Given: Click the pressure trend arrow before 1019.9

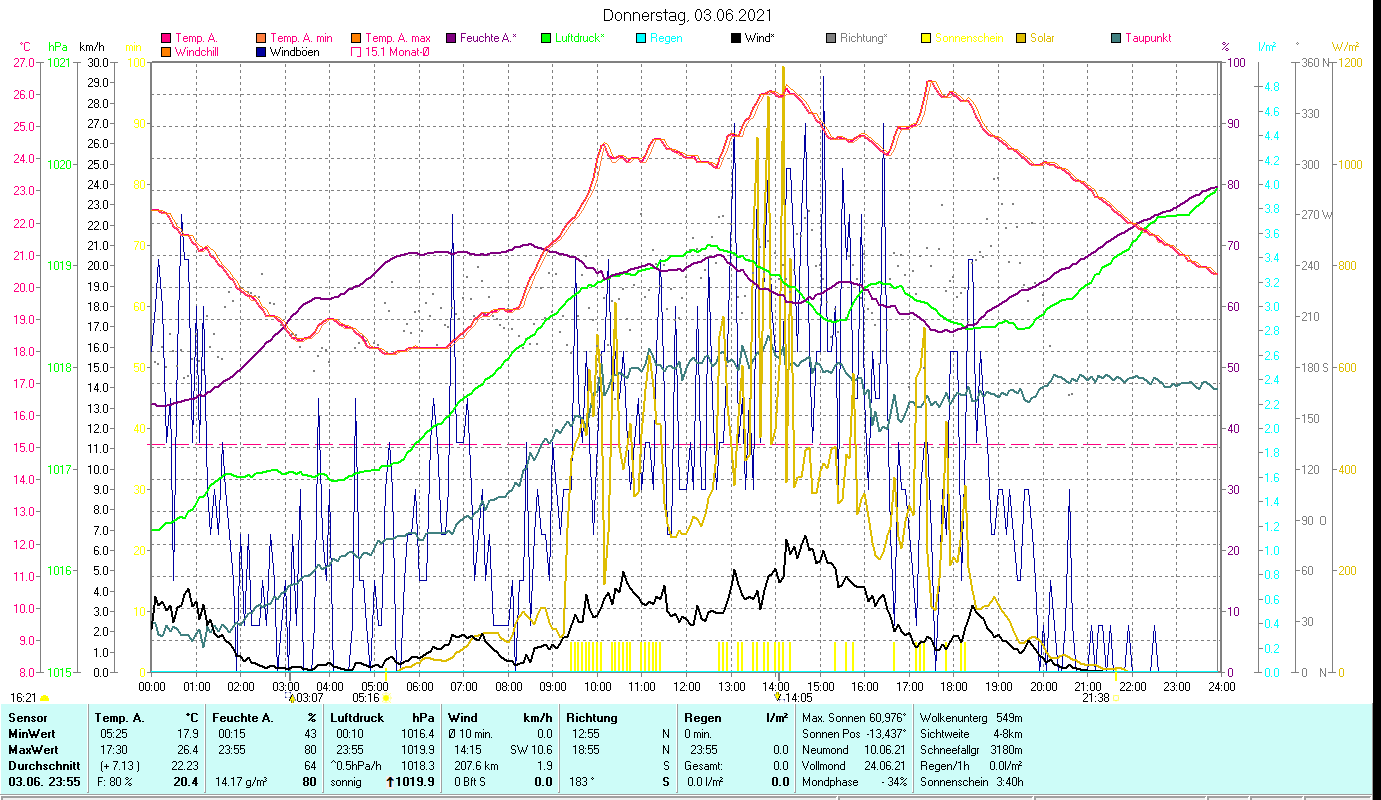Looking at the screenshot, I should (389, 781).
